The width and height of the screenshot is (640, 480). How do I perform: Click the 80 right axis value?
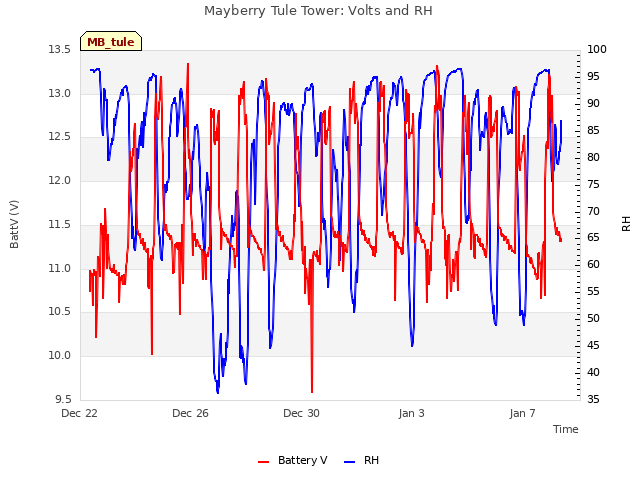[593, 158]
